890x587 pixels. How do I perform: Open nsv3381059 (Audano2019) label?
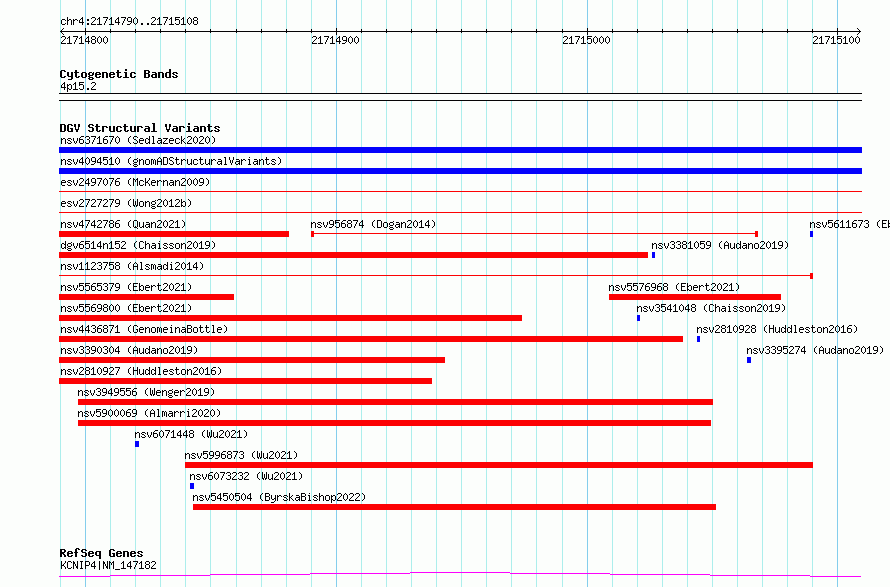[x=720, y=245]
